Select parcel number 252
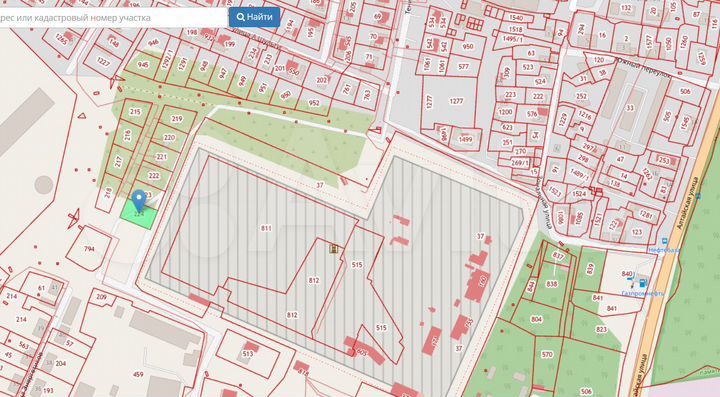Image resolution: width=720 pixels, height=397 pixels. [x=581, y=96]
